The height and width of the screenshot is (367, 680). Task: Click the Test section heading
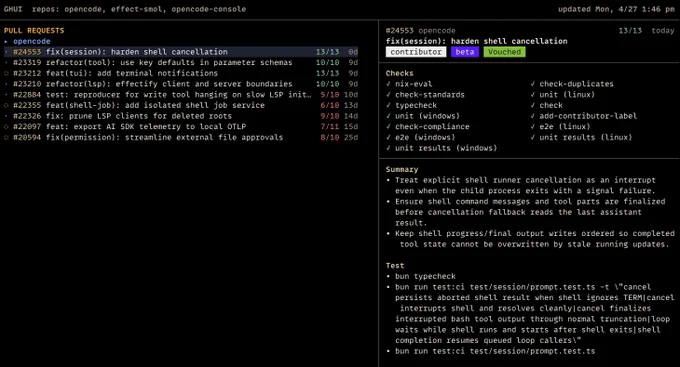point(395,265)
